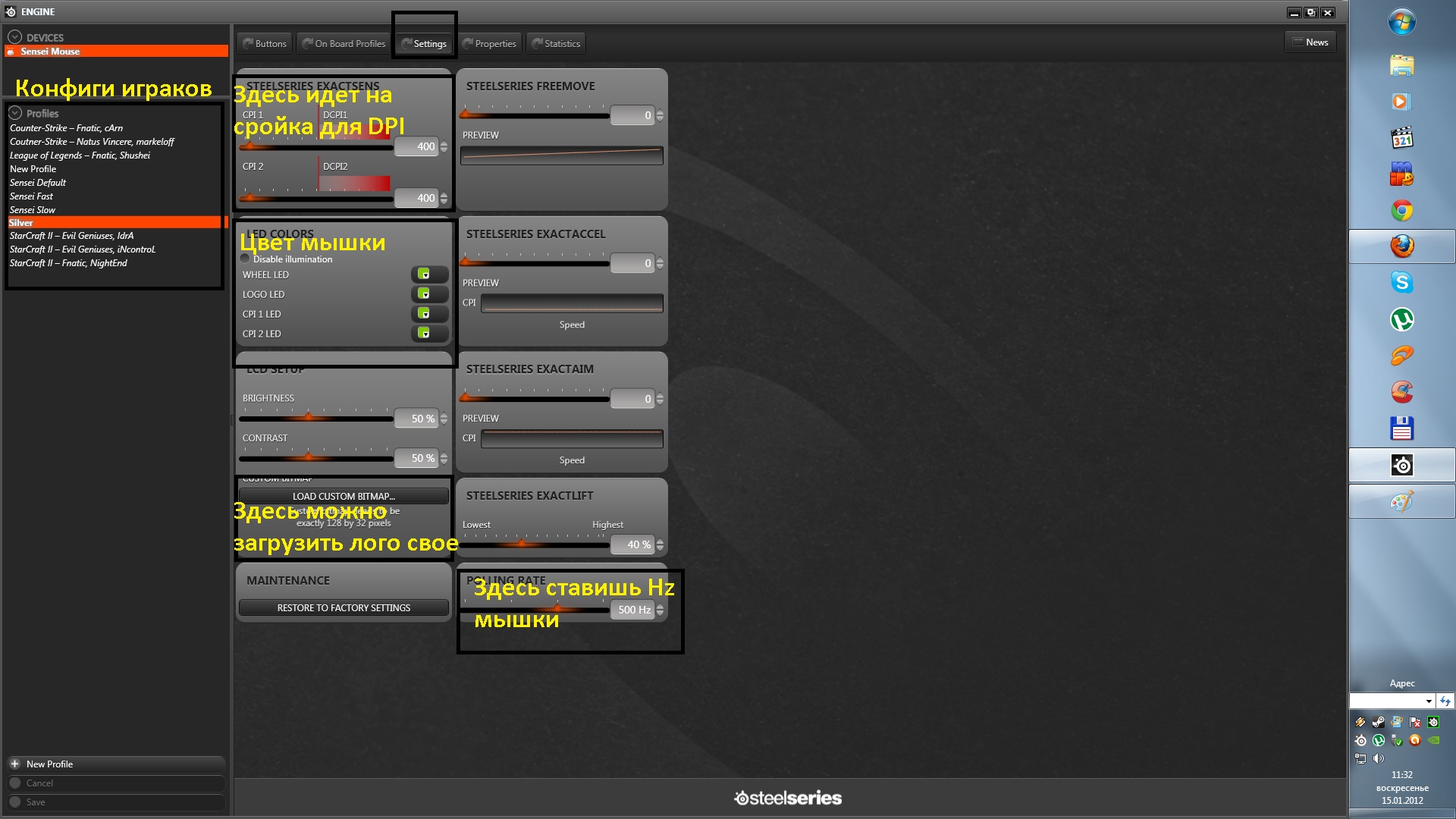The width and height of the screenshot is (1456, 819).
Task: Select profile League of Legends – Fnatic, Shushei
Action: click(x=80, y=155)
